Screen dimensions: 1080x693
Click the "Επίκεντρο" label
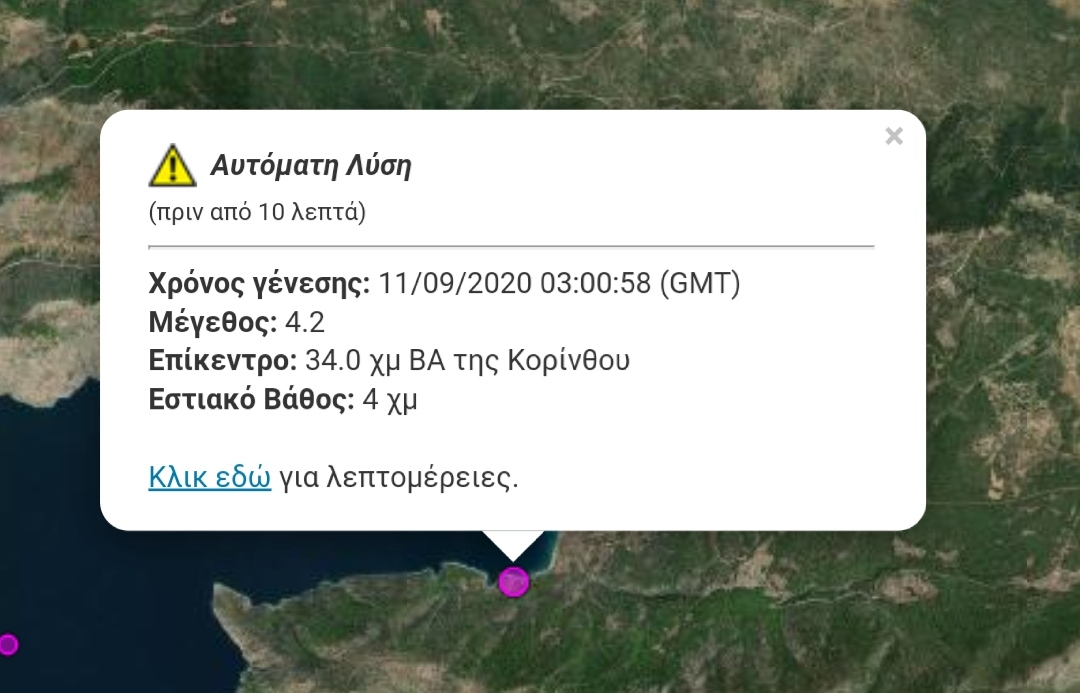[222, 360]
